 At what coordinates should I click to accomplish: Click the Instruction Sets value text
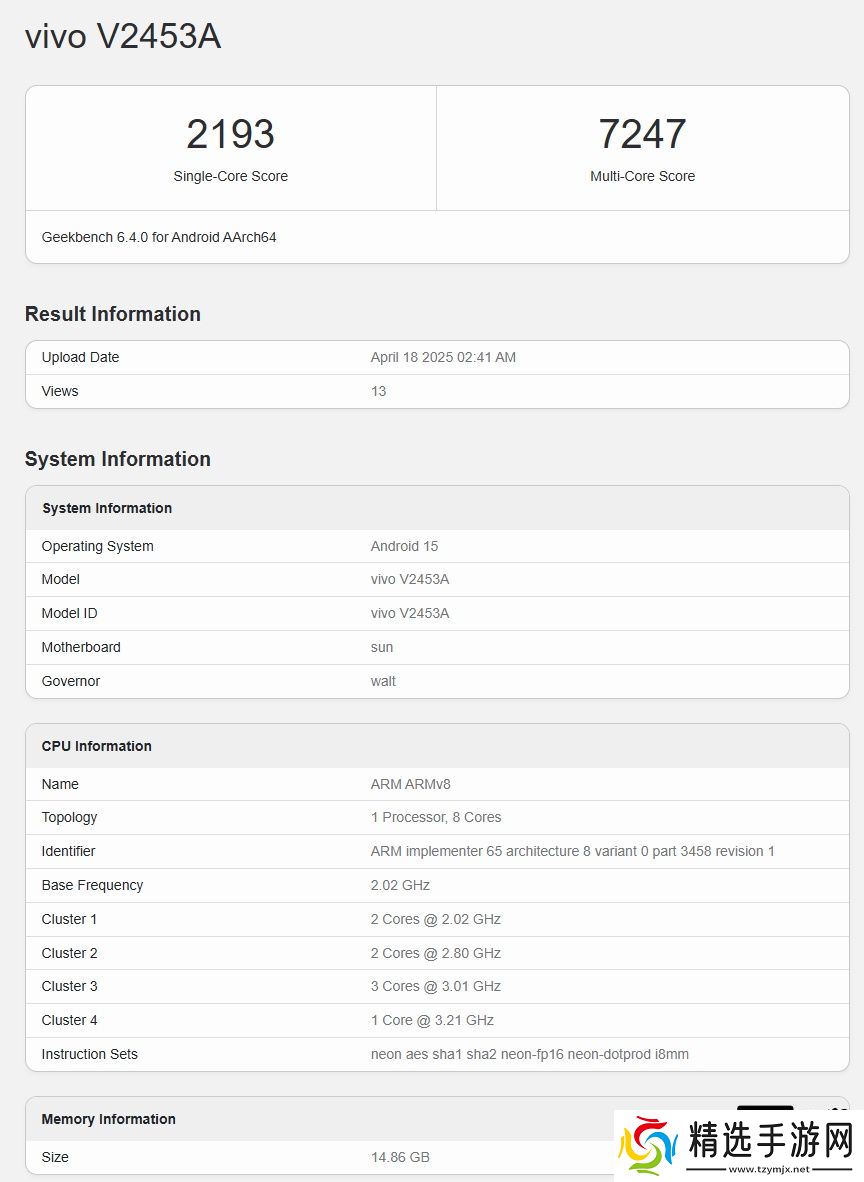pos(529,1054)
